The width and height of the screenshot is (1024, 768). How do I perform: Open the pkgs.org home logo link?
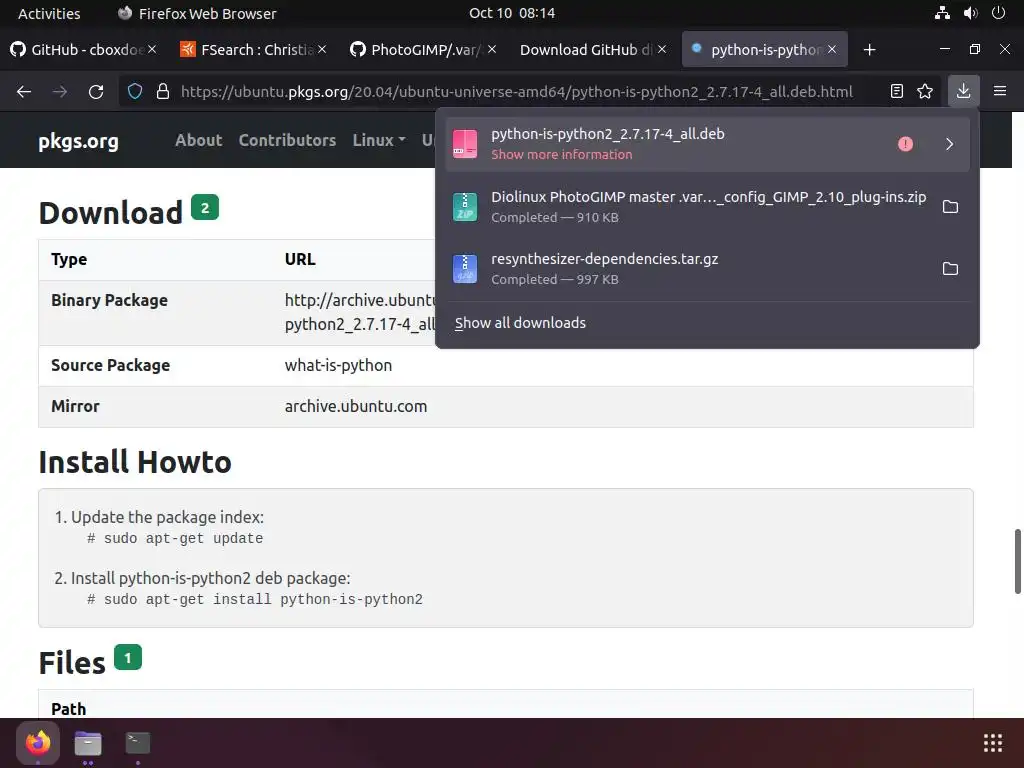tap(78, 140)
